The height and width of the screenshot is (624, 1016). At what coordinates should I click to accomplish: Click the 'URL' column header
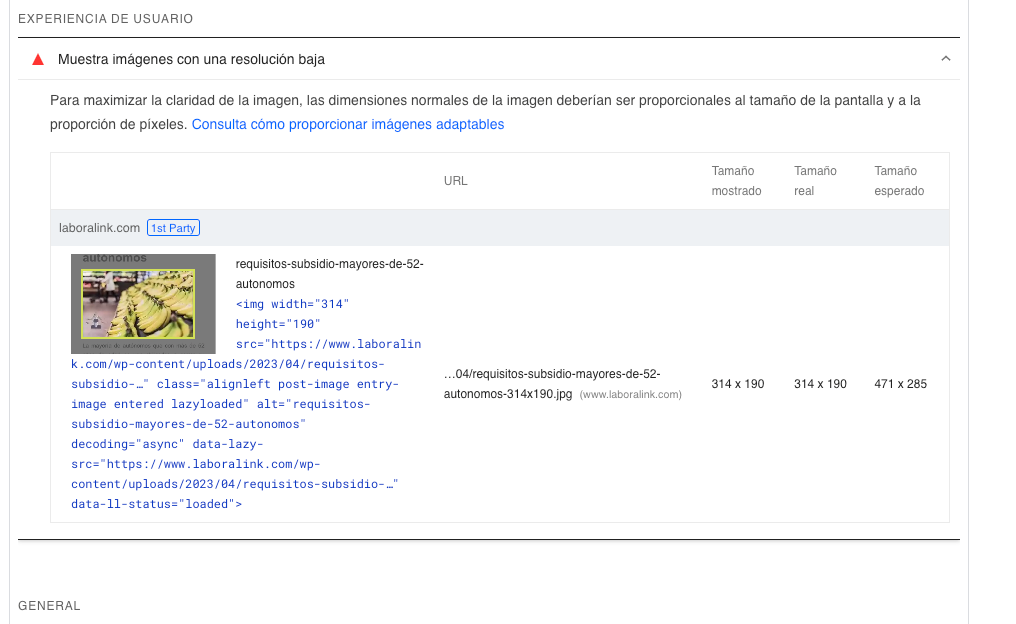(x=456, y=181)
